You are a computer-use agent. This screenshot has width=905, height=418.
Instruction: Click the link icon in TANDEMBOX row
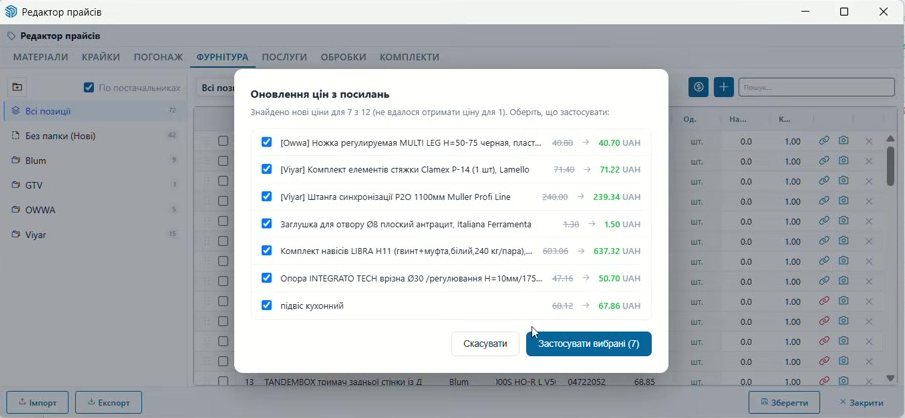coord(824,380)
